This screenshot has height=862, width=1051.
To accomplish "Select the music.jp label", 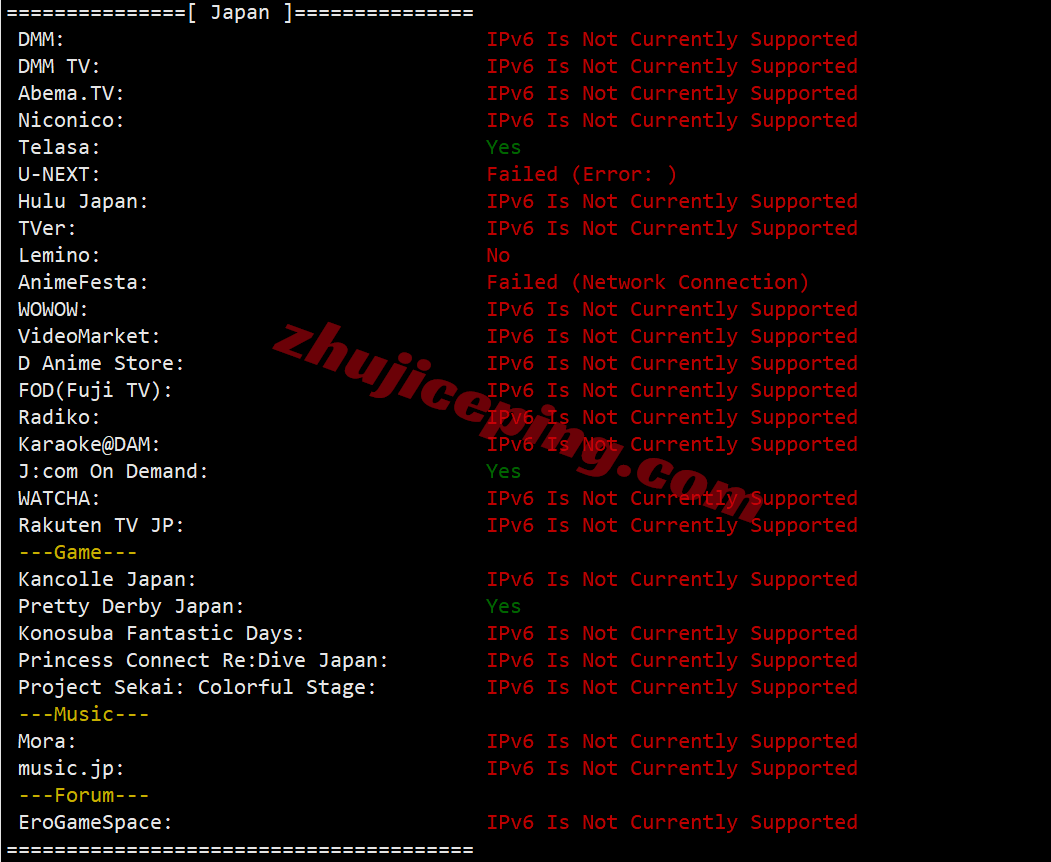I will pos(71,768).
